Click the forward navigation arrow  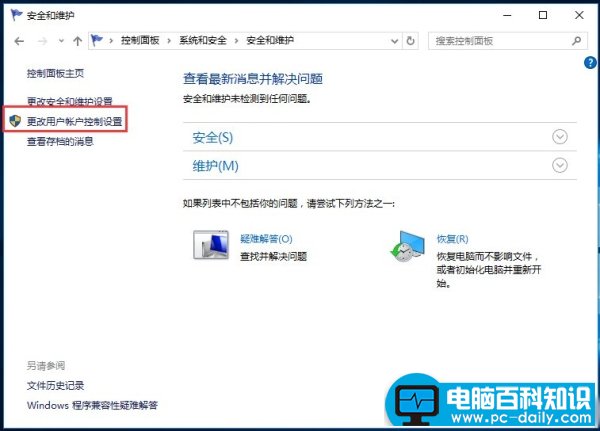42,41
